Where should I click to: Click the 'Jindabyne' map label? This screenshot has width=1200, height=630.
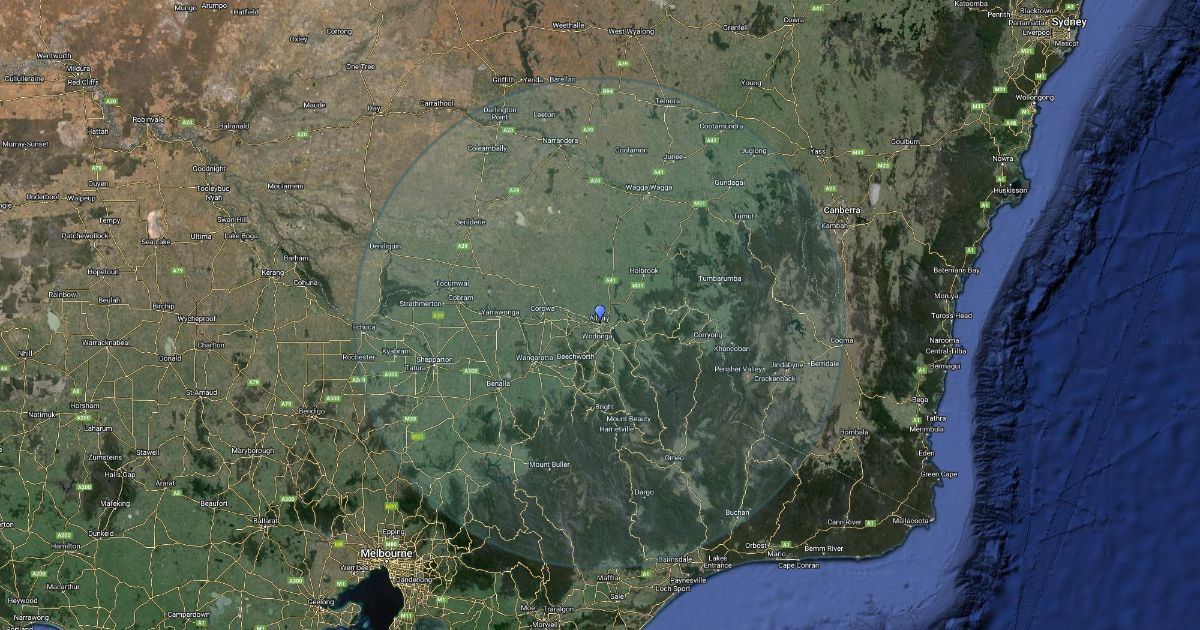(788, 364)
